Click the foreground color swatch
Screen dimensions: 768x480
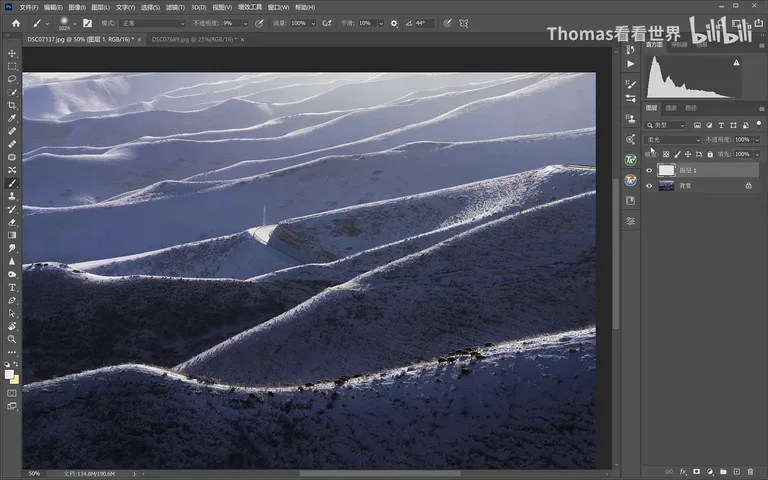pyautogui.click(x=9, y=374)
